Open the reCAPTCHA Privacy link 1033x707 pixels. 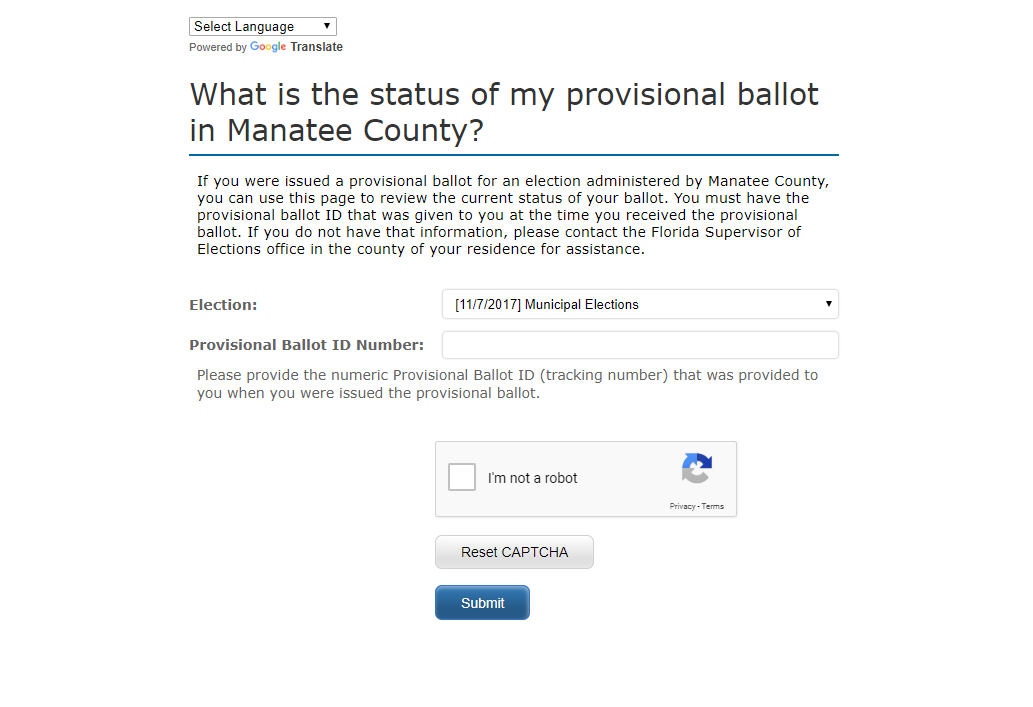(x=682, y=507)
